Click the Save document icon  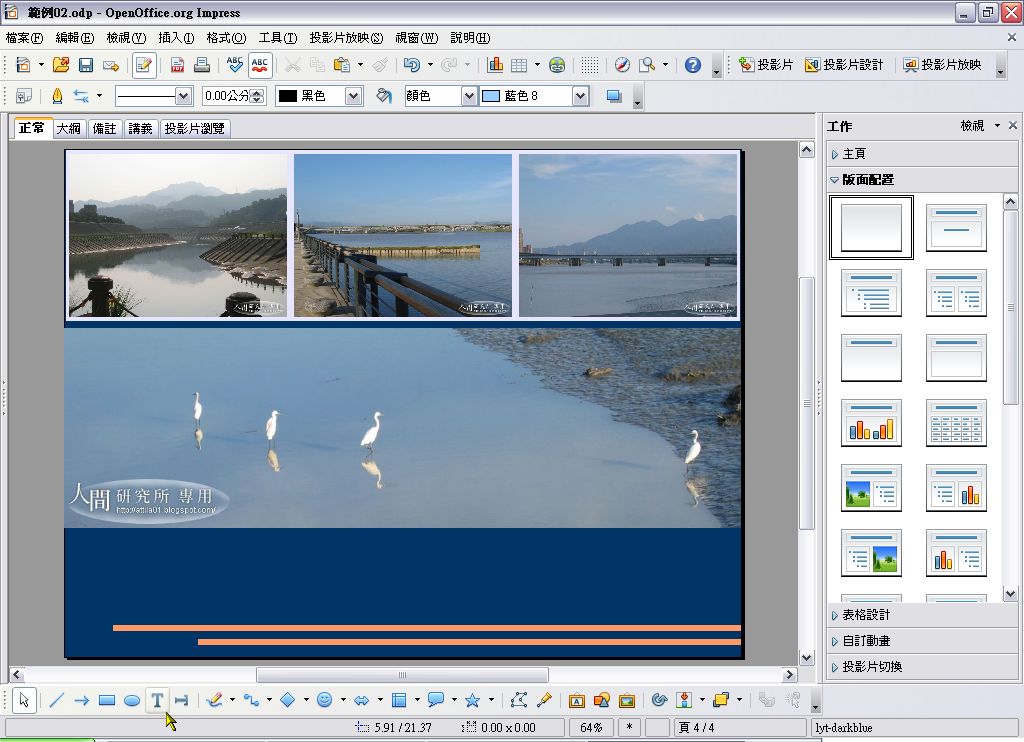(x=86, y=65)
